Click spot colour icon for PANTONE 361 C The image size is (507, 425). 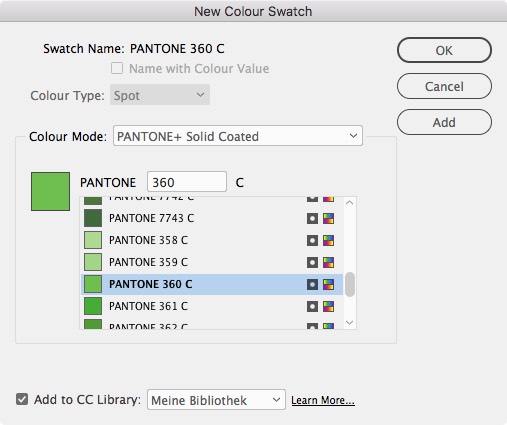312,306
